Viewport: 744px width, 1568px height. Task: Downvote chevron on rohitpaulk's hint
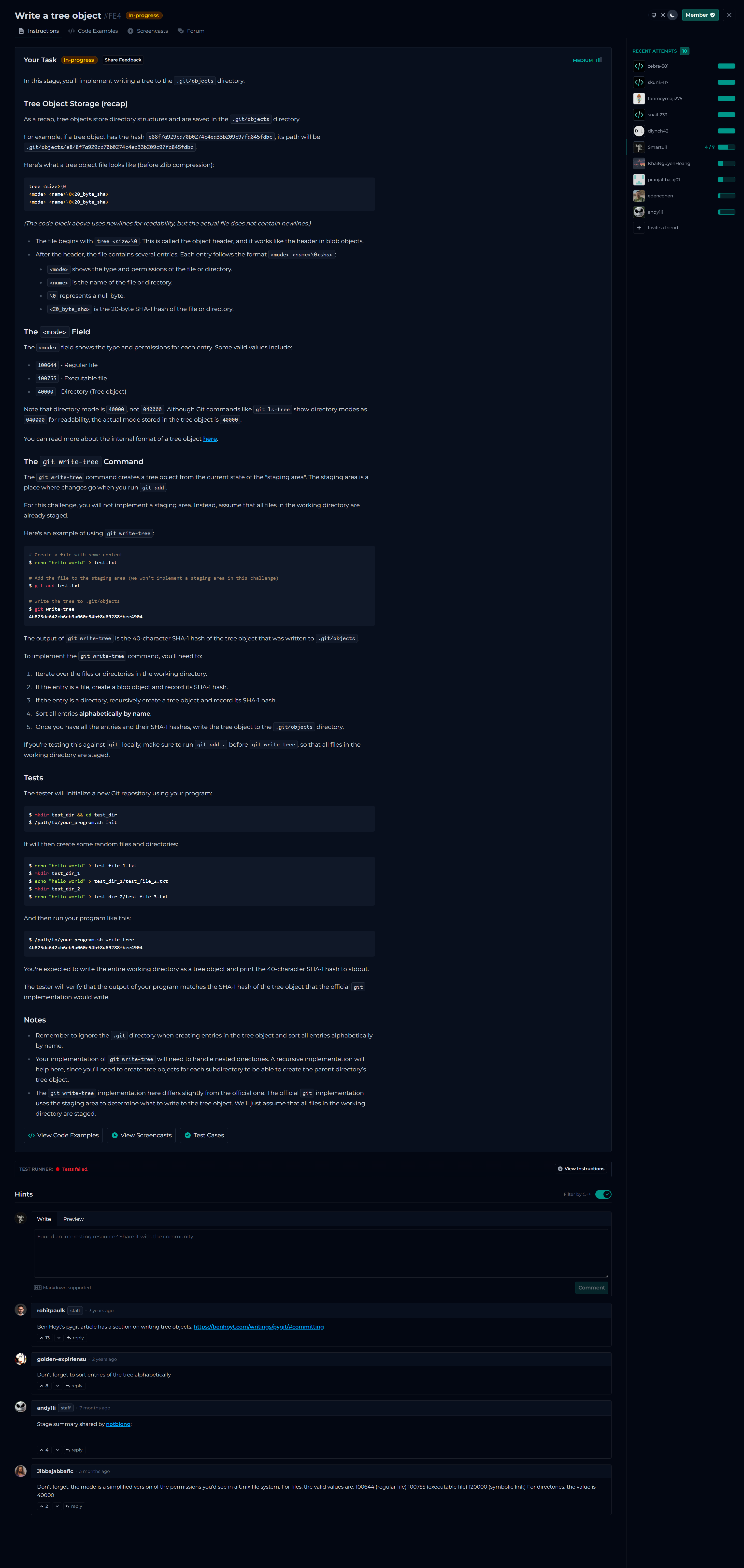point(59,1338)
